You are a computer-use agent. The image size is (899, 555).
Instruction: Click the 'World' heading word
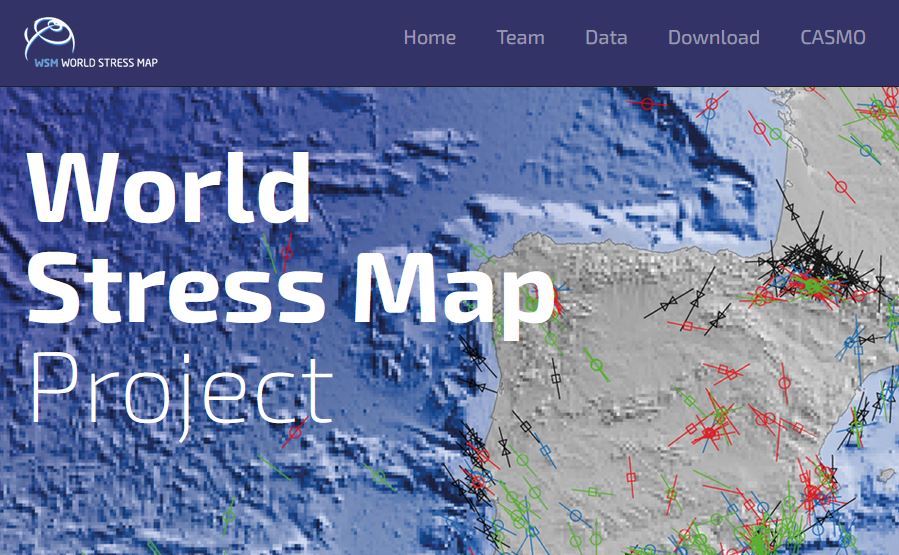point(169,187)
